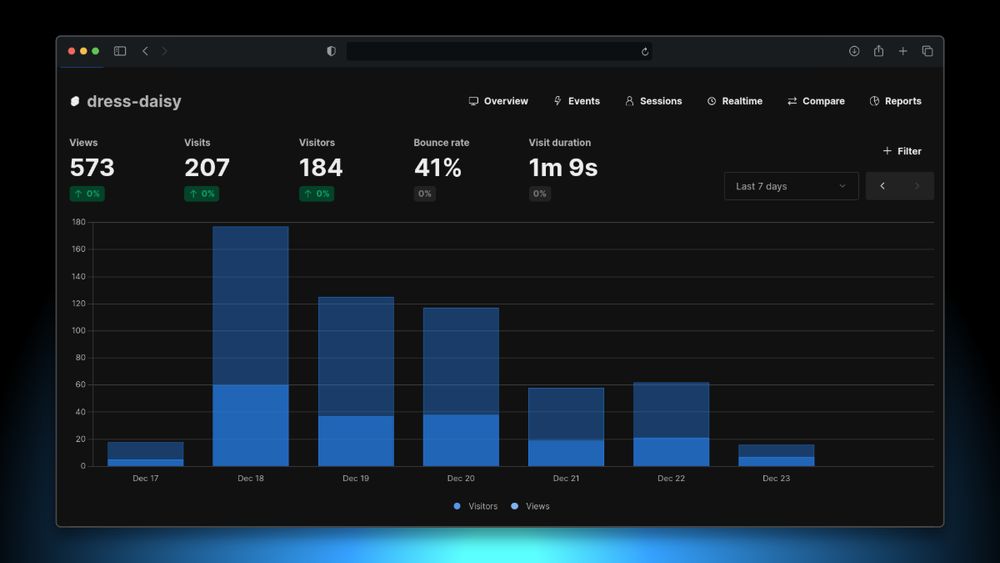Toggle the browser sidebar icon
This screenshot has width=1000, height=563.
[120, 51]
